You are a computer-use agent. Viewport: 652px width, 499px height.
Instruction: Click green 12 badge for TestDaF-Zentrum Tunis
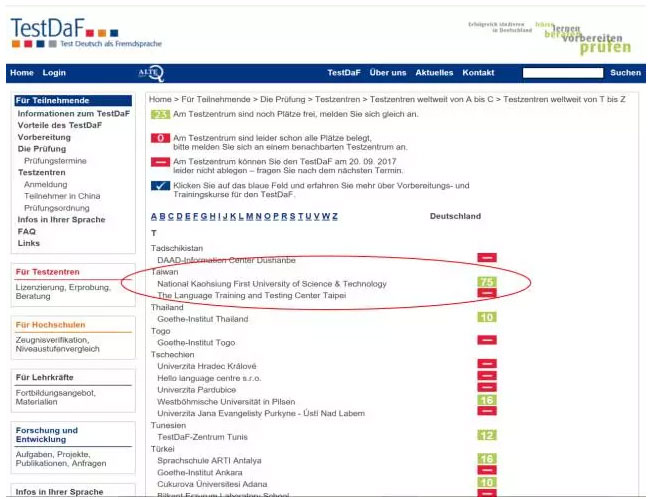click(x=487, y=435)
